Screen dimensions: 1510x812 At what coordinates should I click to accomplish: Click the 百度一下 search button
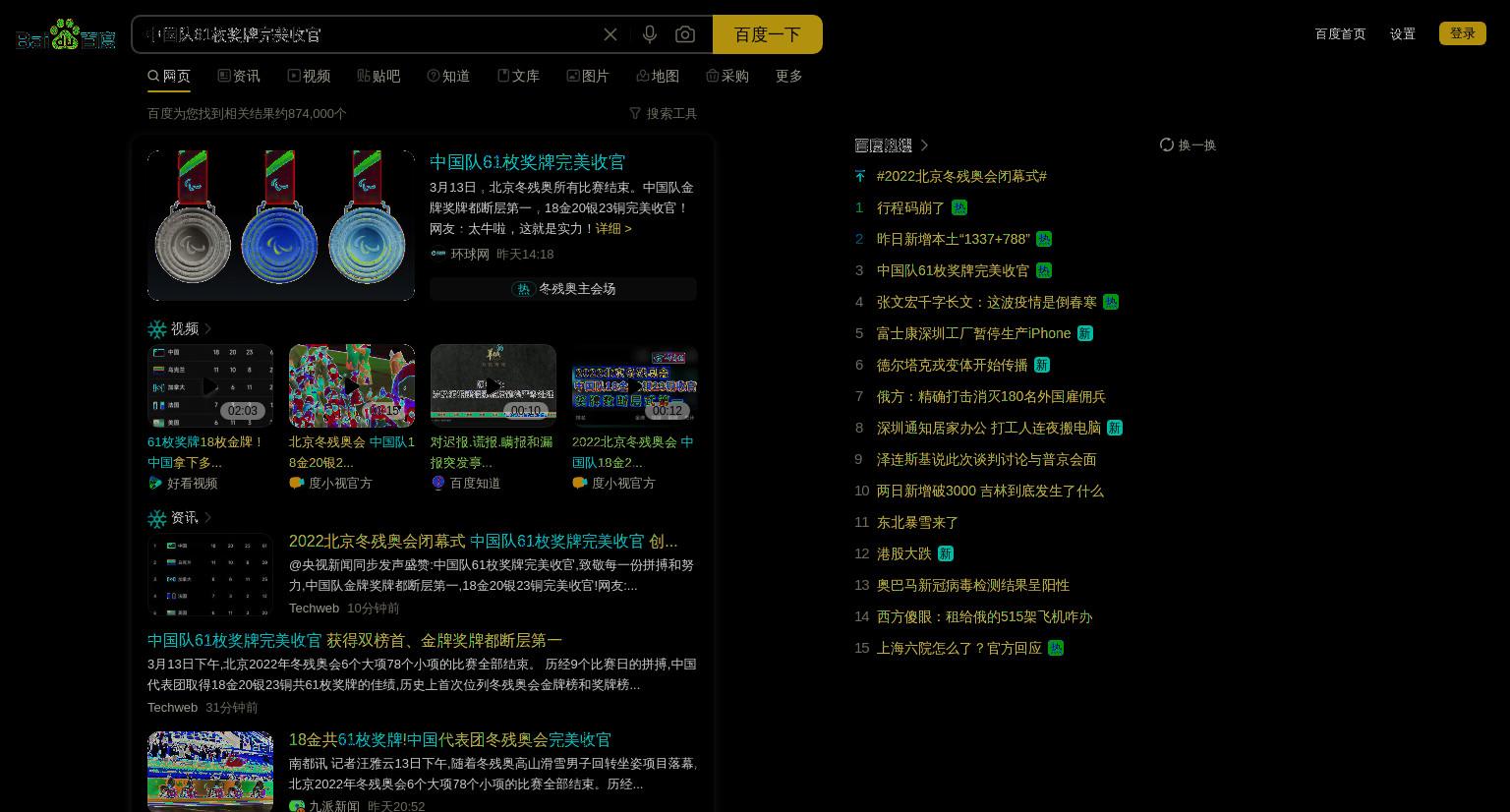(x=768, y=34)
